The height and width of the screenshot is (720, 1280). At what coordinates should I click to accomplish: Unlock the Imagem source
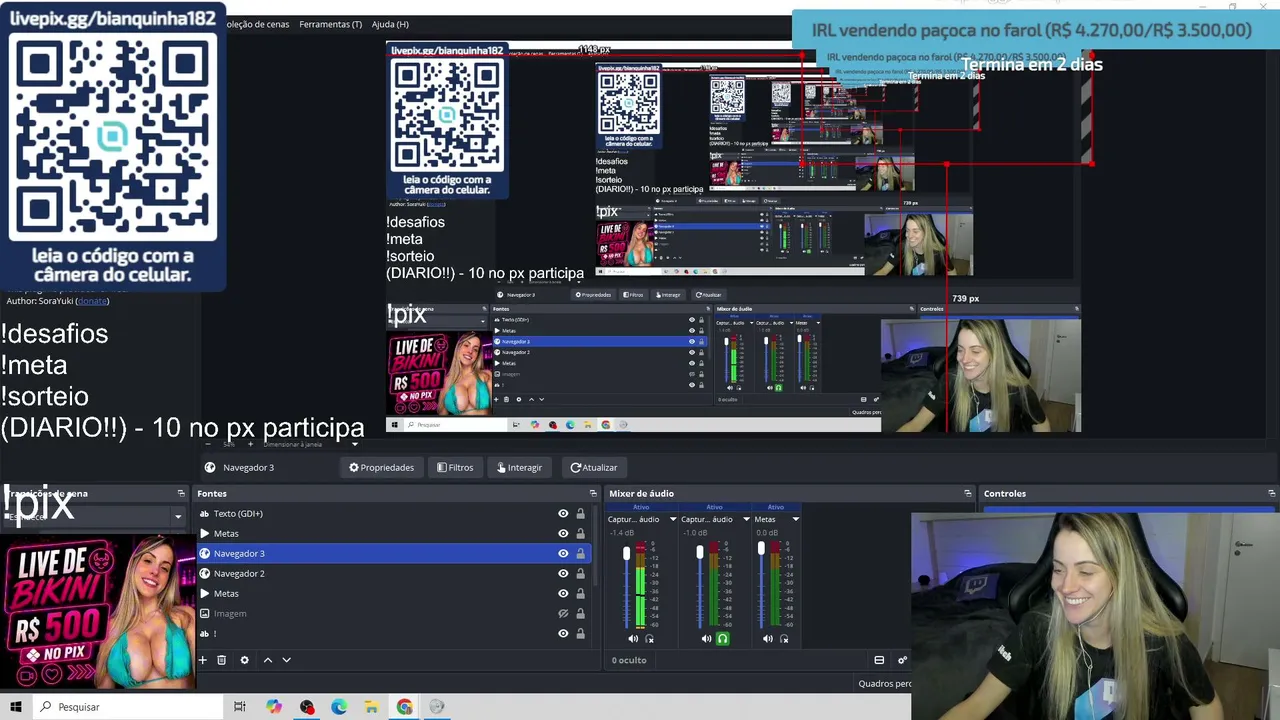[x=580, y=614]
